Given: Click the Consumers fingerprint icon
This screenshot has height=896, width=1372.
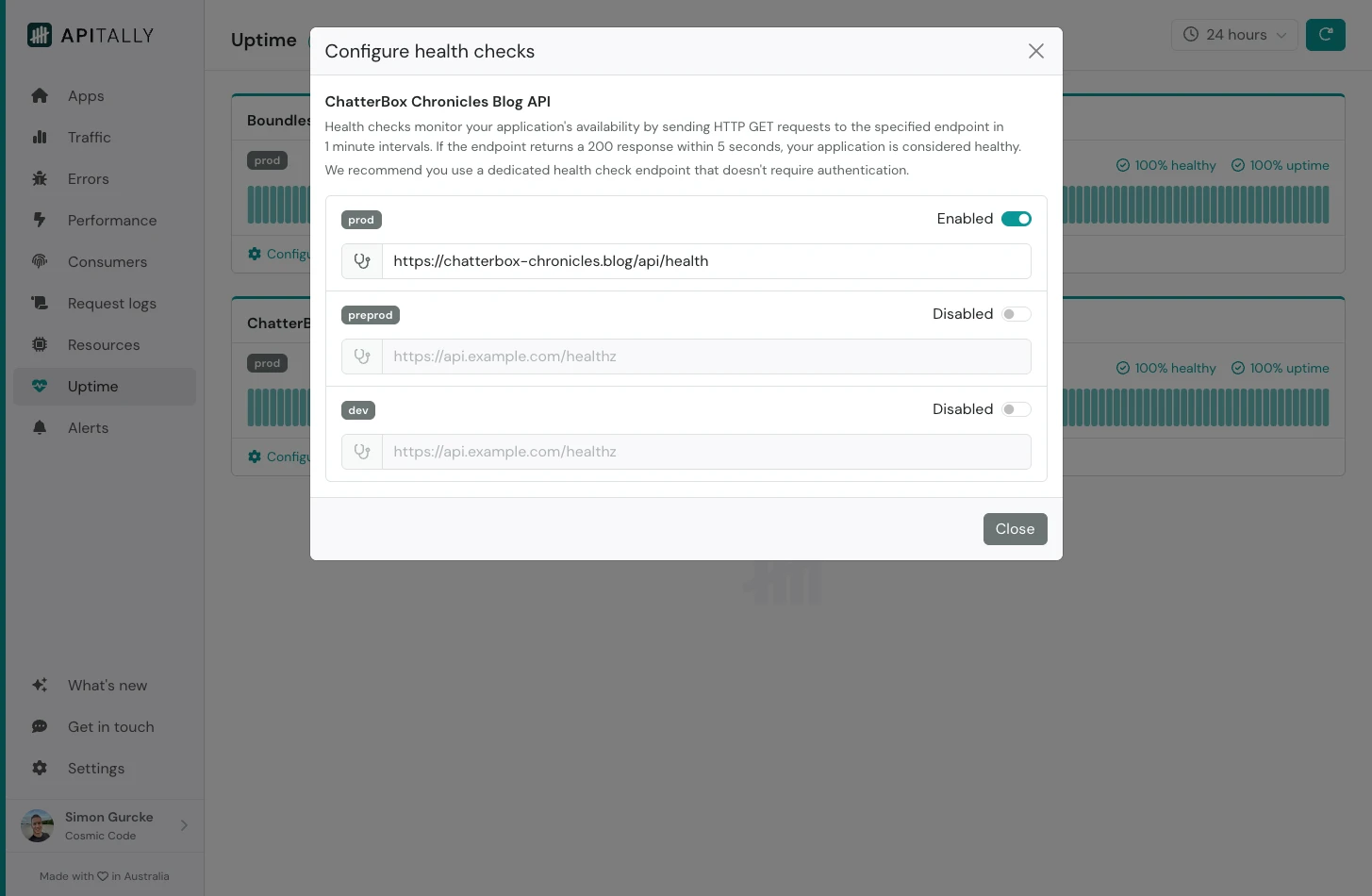Looking at the screenshot, I should (40, 261).
